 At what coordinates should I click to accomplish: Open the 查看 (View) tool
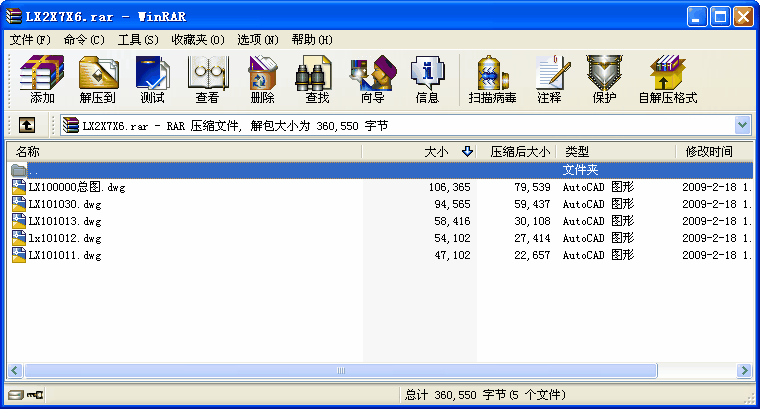point(207,79)
